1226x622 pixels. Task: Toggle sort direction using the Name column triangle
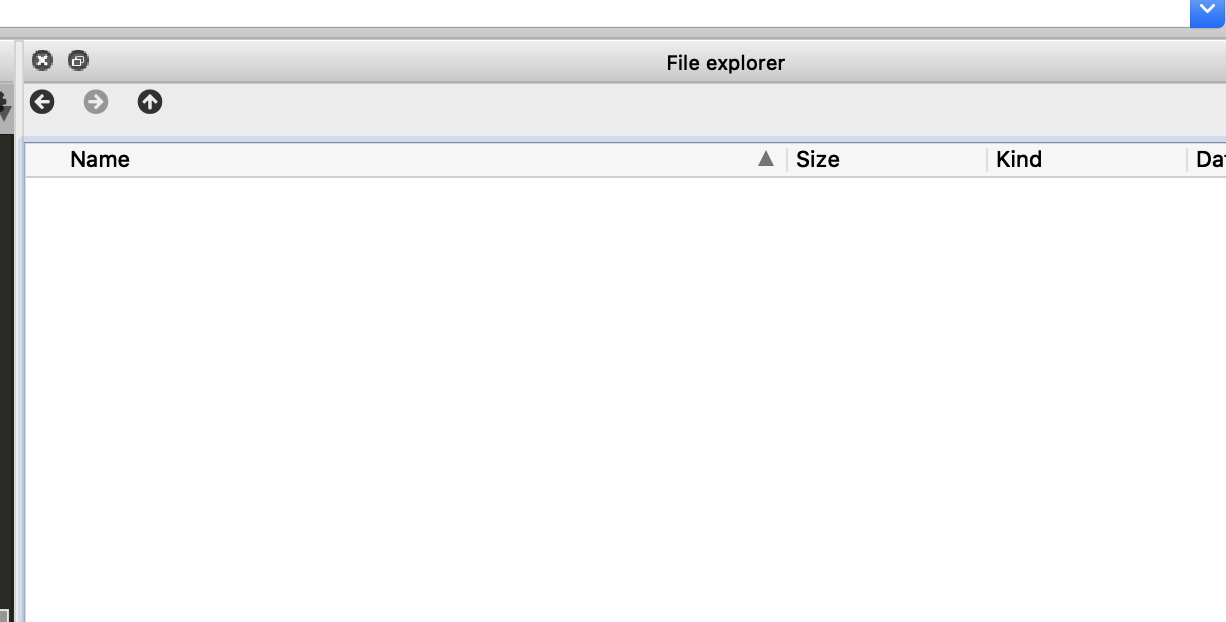point(766,158)
